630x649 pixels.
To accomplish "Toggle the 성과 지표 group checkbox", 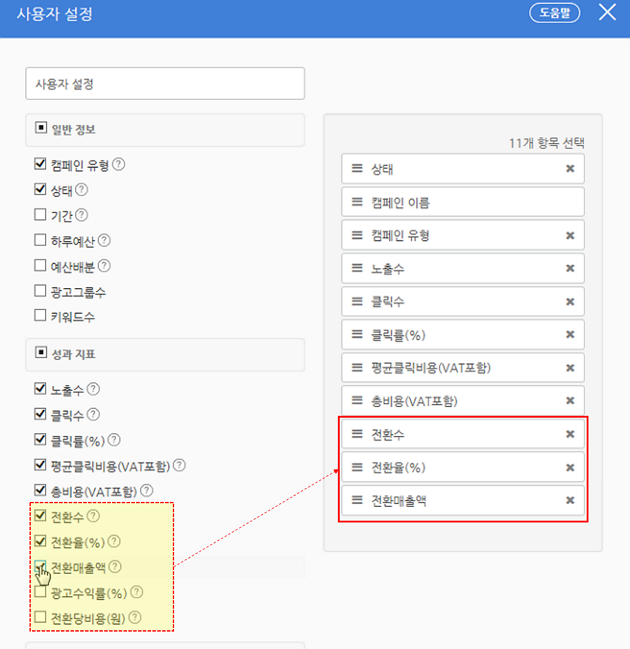I will tap(41, 353).
